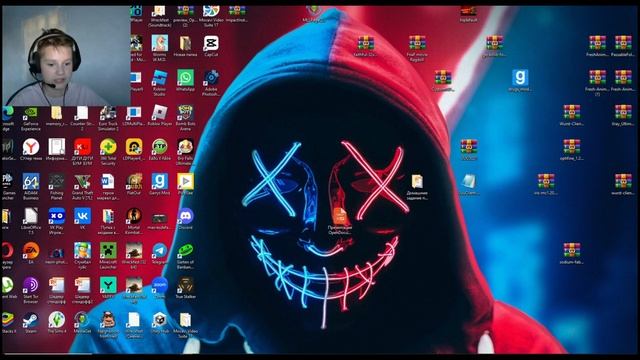Open the Discord shortcut
The height and width of the screenshot is (360, 640).
point(185,216)
